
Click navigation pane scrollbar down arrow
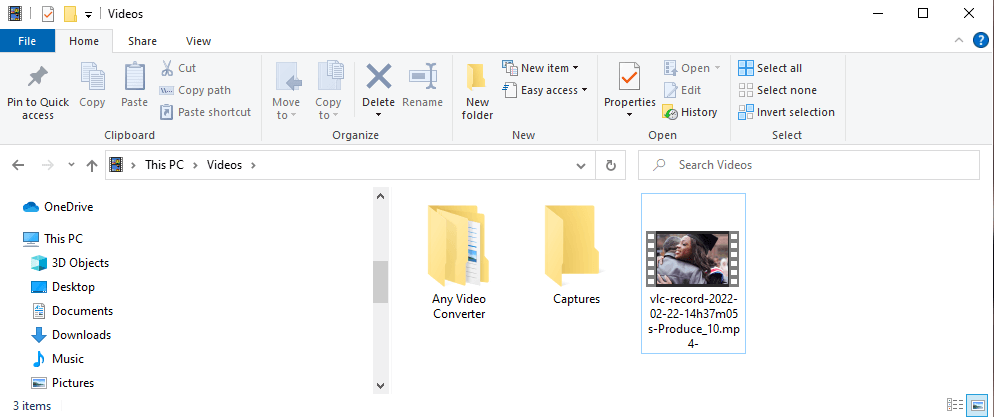coord(380,385)
